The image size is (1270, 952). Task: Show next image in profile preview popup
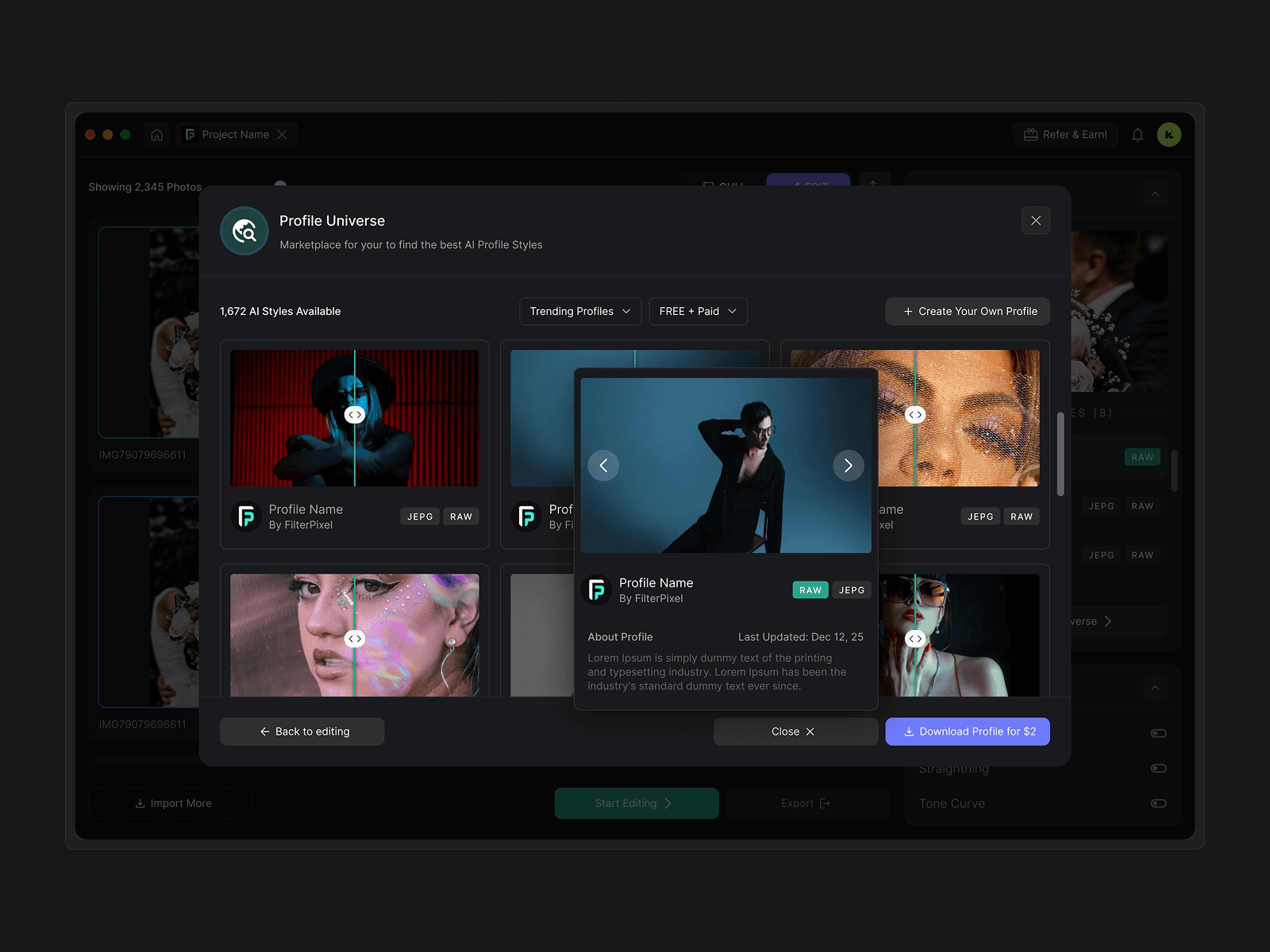[849, 466]
